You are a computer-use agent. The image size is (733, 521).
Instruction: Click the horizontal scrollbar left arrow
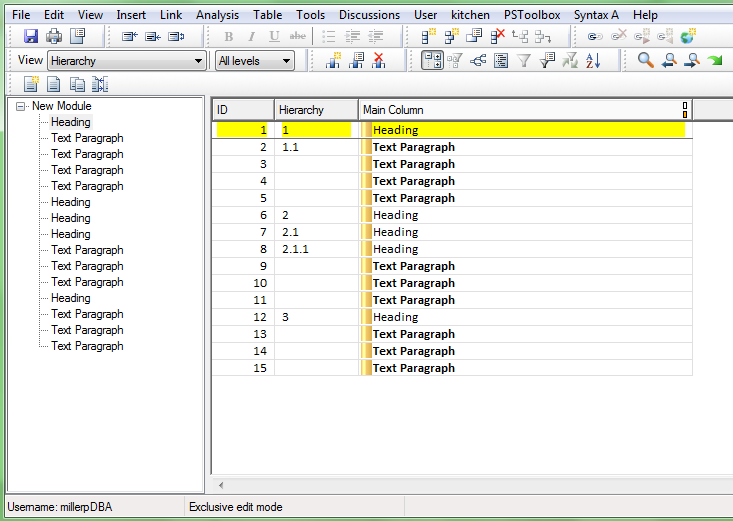point(221,485)
